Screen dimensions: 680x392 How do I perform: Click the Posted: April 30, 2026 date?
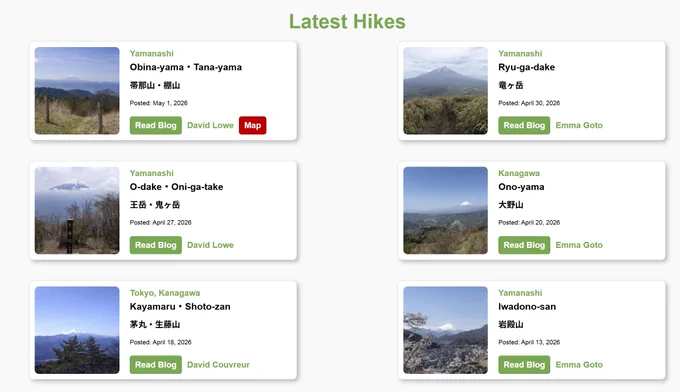click(x=529, y=103)
